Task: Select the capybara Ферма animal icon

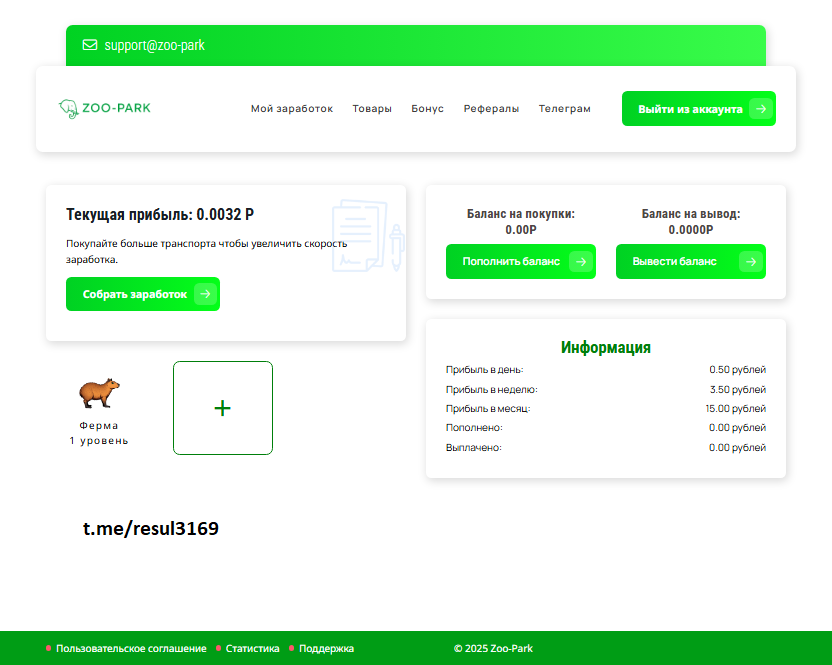Action: tap(99, 393)
